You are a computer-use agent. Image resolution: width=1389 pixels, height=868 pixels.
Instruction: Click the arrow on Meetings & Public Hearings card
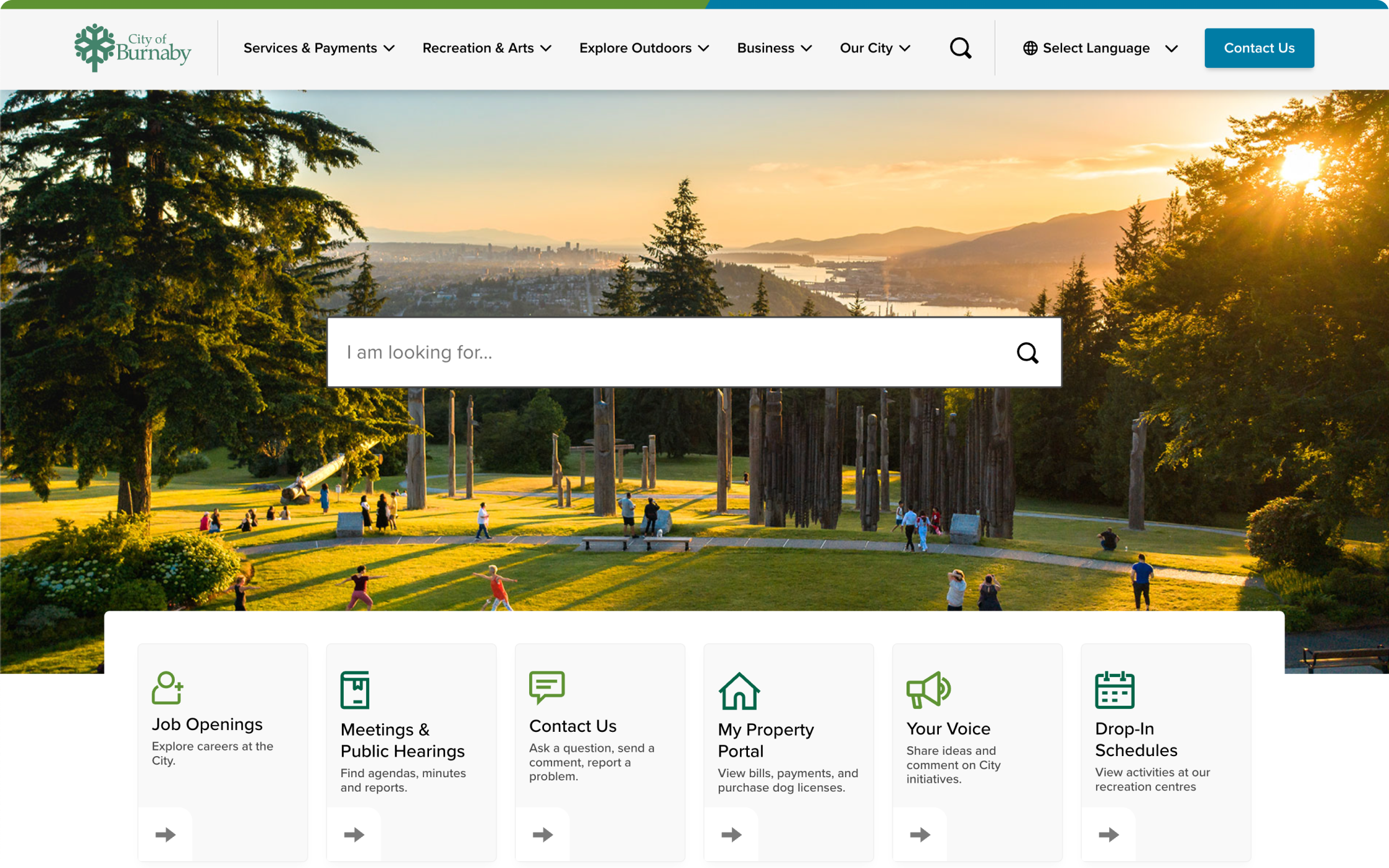coord(354,834)
